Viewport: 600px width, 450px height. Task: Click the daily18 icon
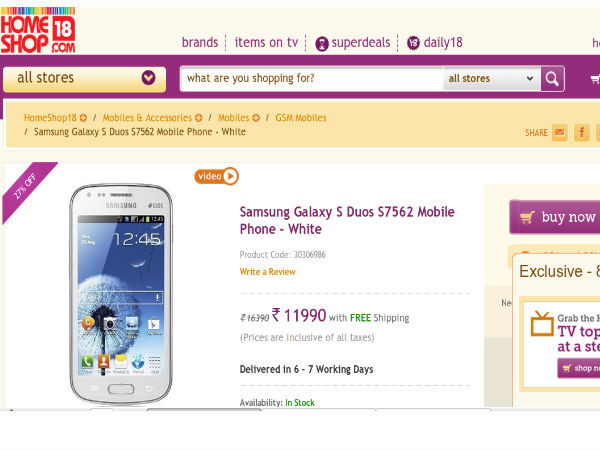(413, 43)
